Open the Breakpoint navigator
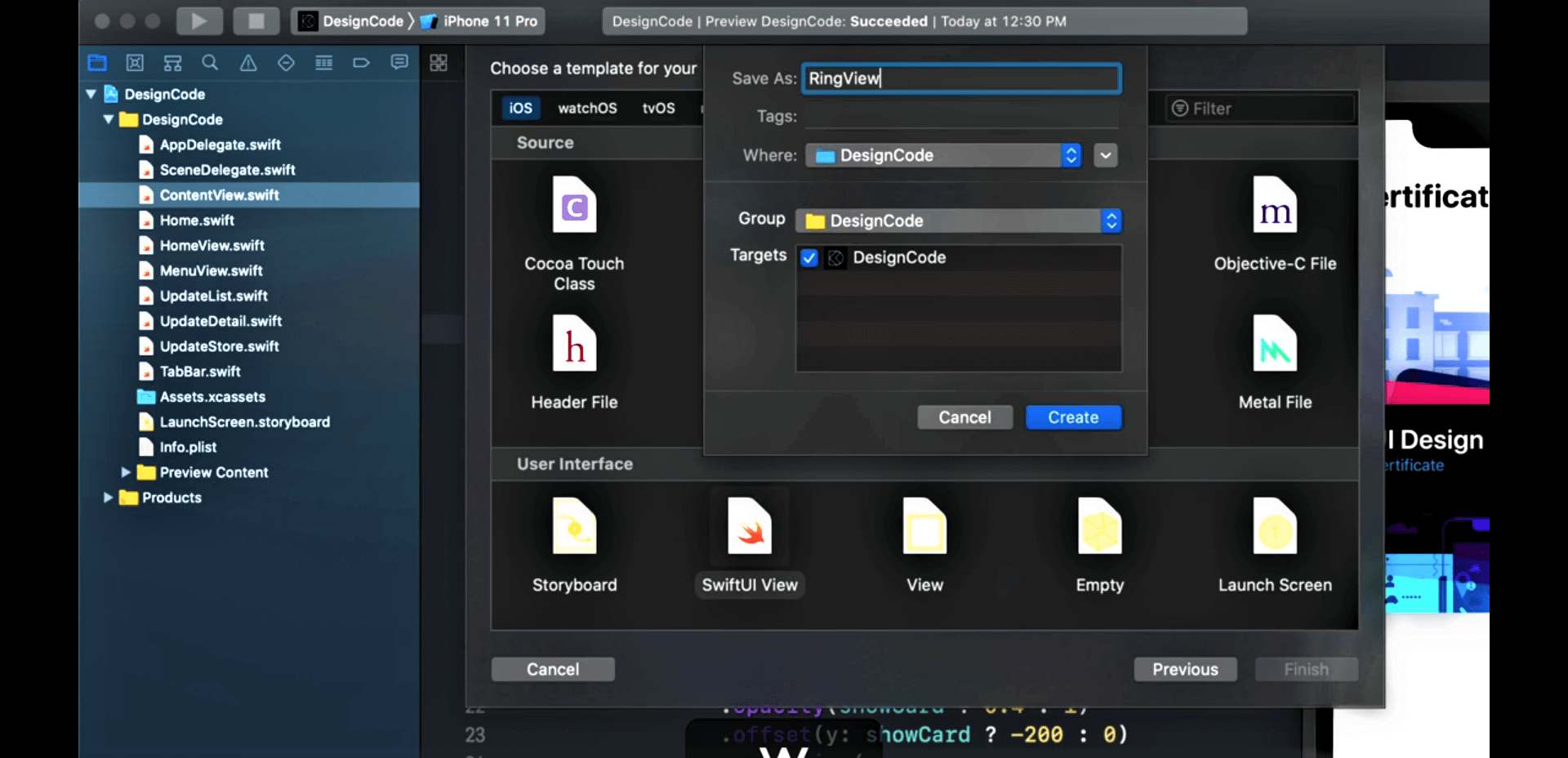Image resolution: width=1568 pixels, height=758 pixels. click(361, 63)
